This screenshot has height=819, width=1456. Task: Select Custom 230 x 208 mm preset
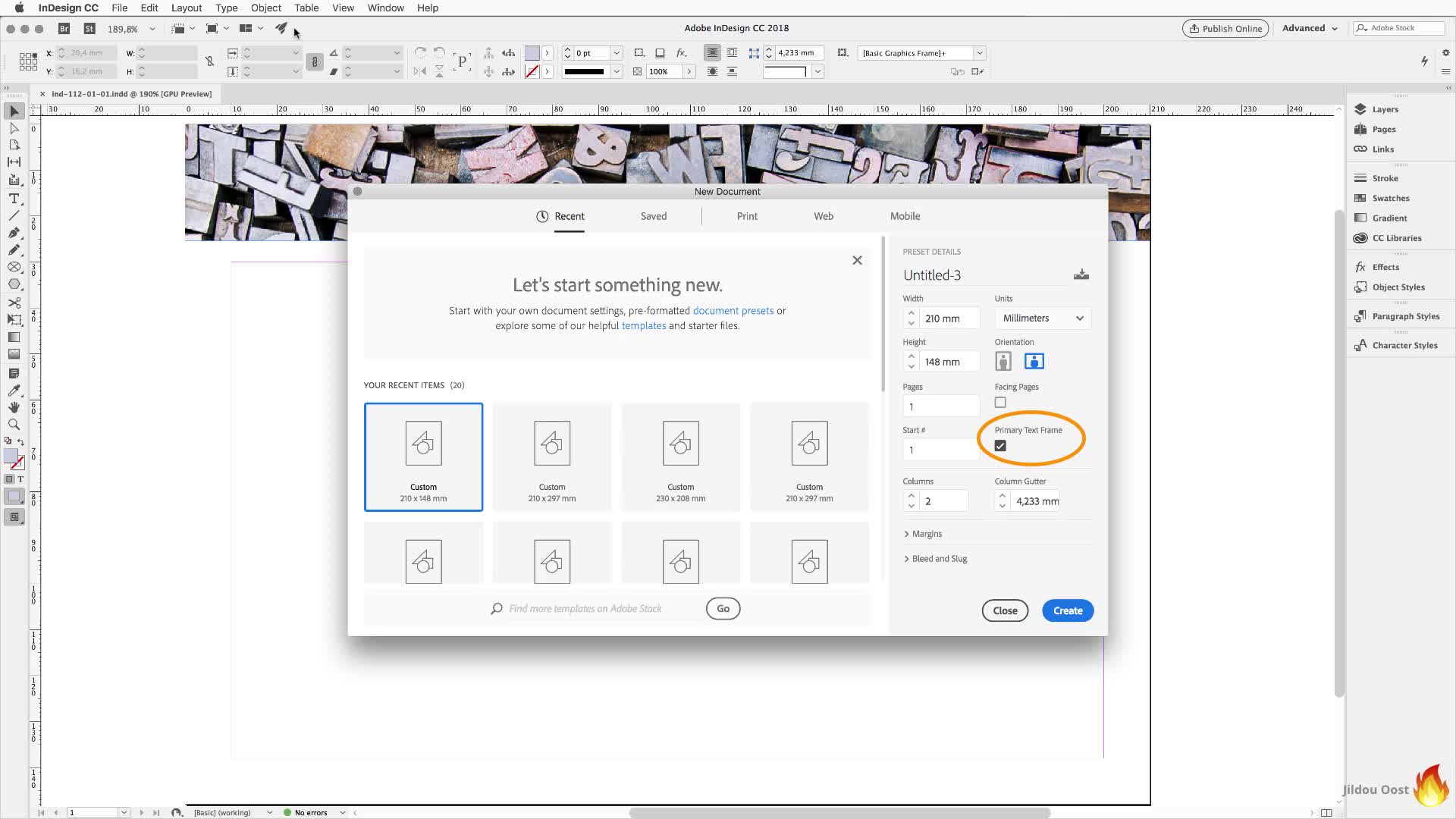[680, 457]
